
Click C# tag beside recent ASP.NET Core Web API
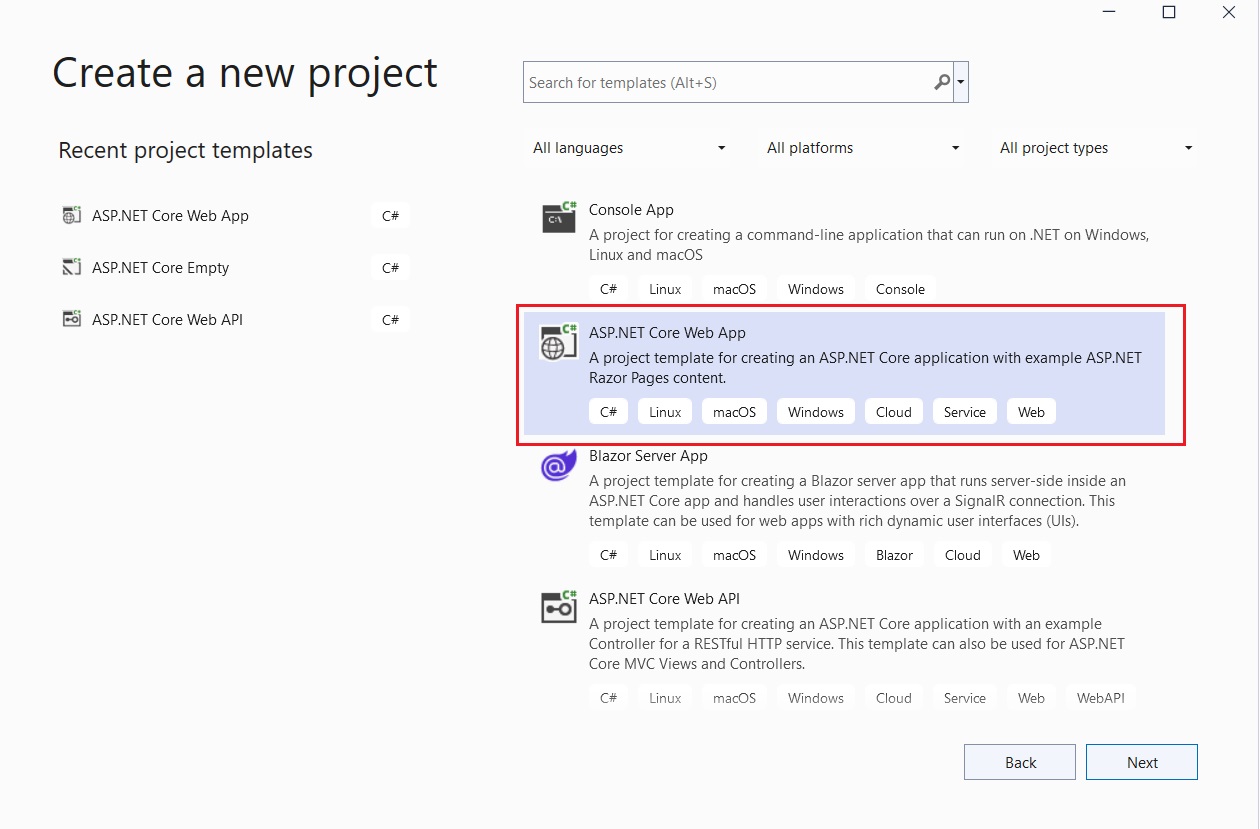tap(390, 319)
